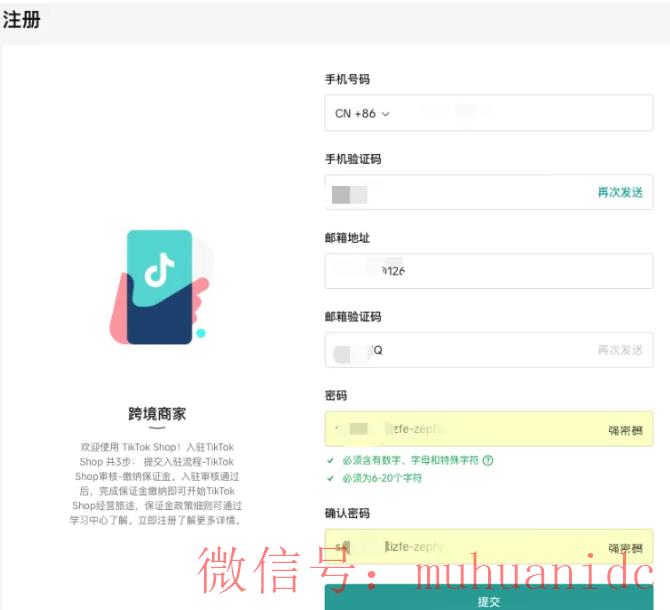Open the CN +86 country code dropdown
The height and width of the screenshot is (610, 670).
[x=362, y=114]
